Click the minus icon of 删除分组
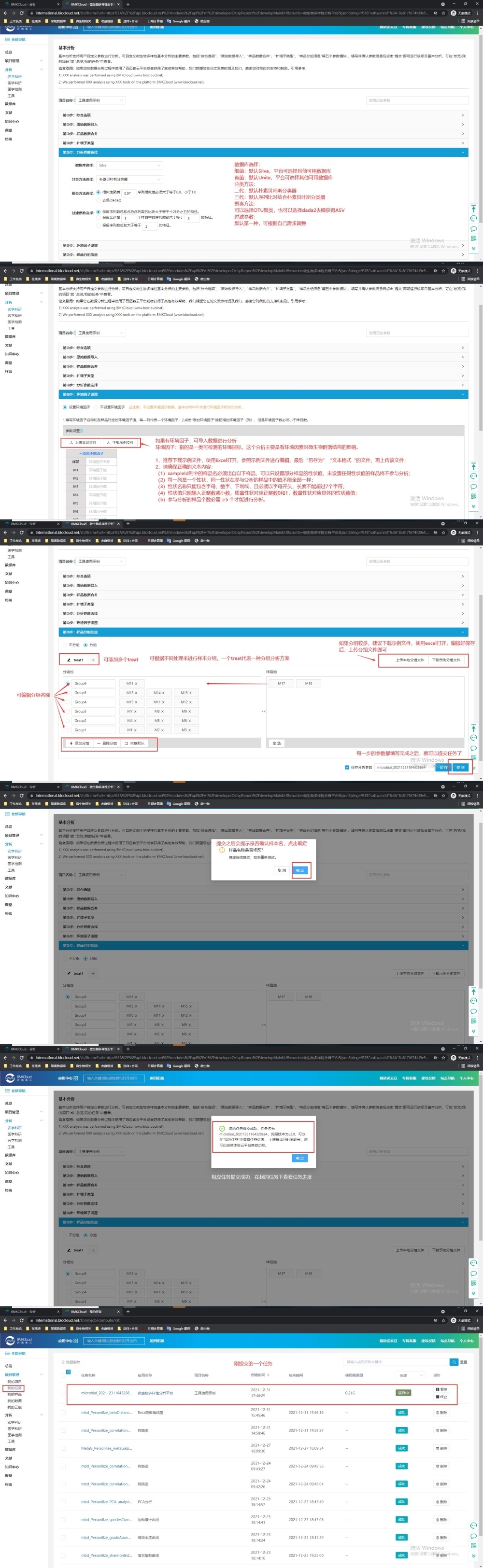This screenshot has width=483, height=1568. [x=99, y=743]
